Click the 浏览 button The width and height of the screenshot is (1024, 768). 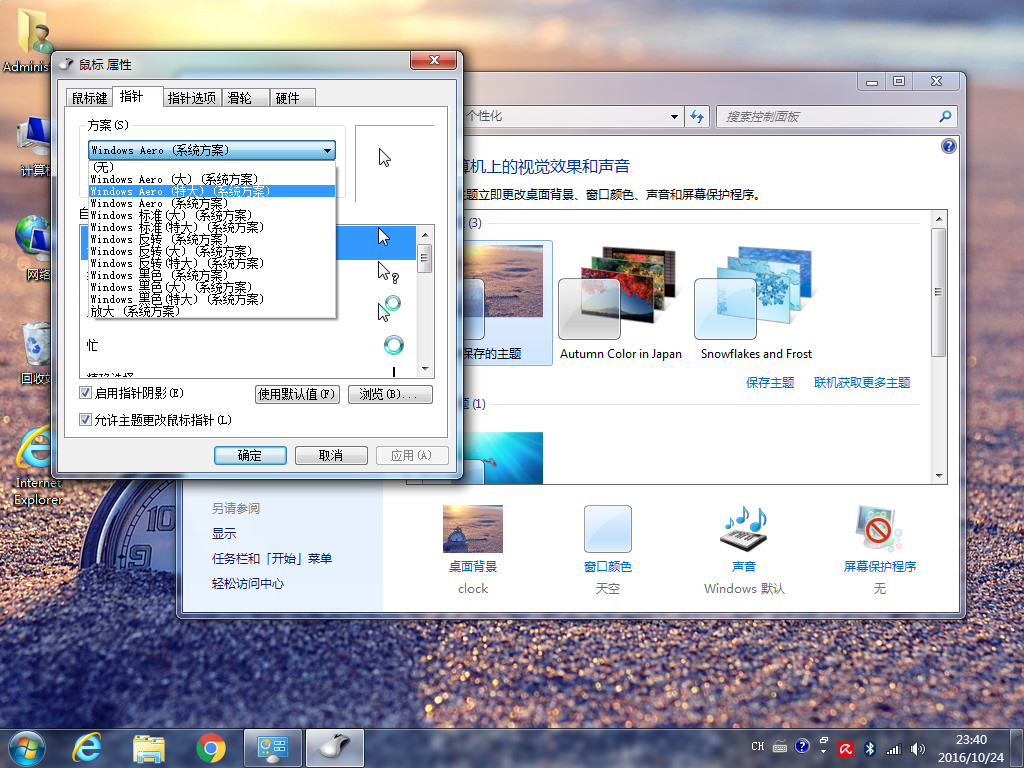(x=391, y=394)
